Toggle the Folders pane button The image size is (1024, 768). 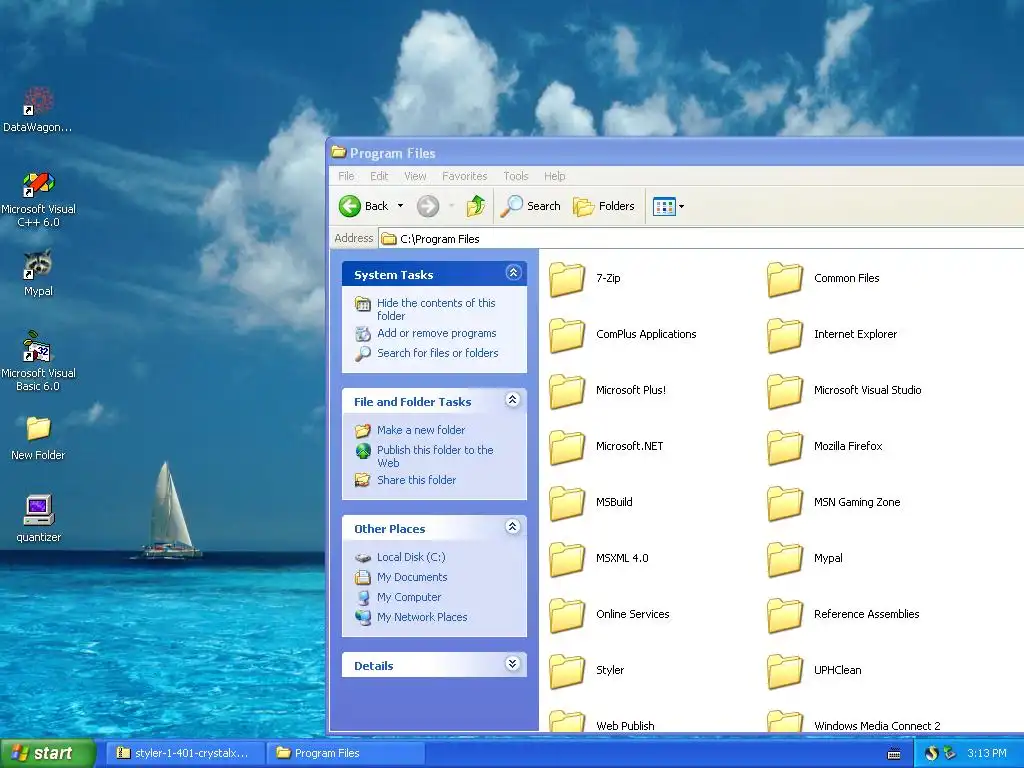(x=603, y=206)
